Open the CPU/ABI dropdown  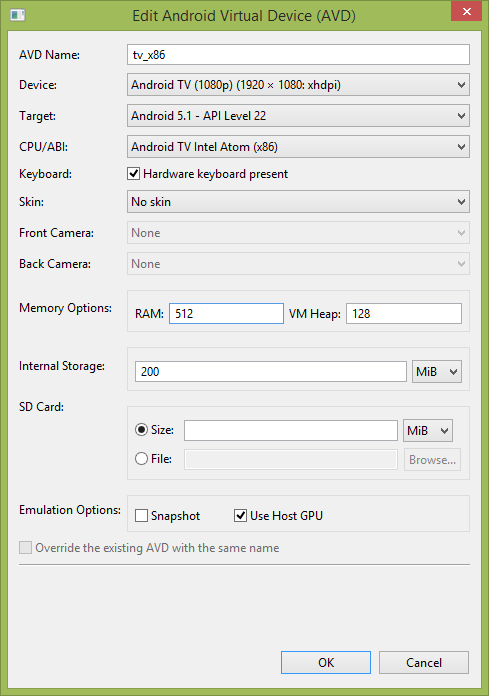coord(298,147)
